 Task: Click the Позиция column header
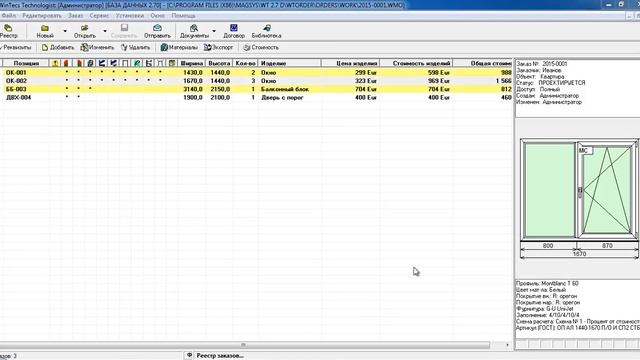tap(26, 63)
